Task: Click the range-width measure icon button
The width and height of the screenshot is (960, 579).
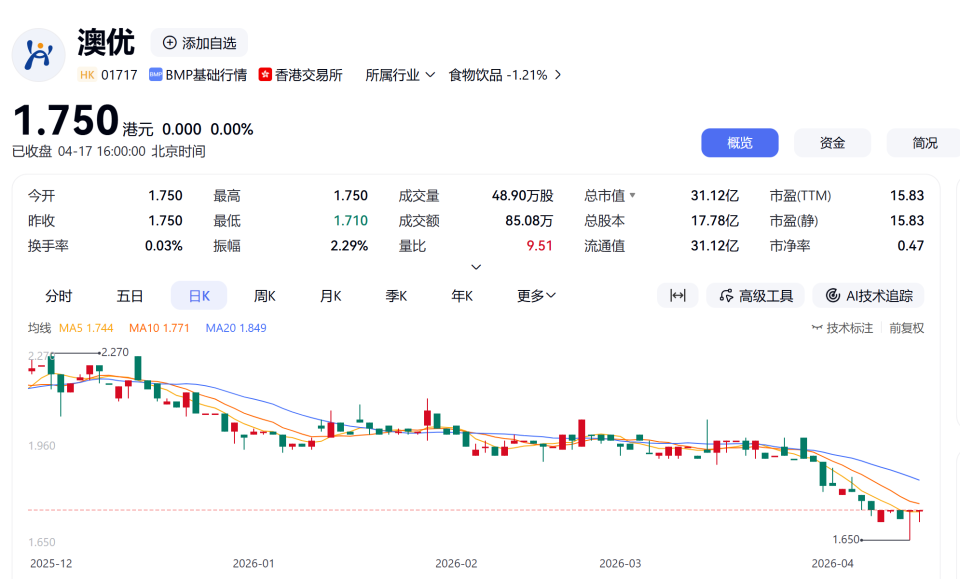Action: [x=677, y=296]
